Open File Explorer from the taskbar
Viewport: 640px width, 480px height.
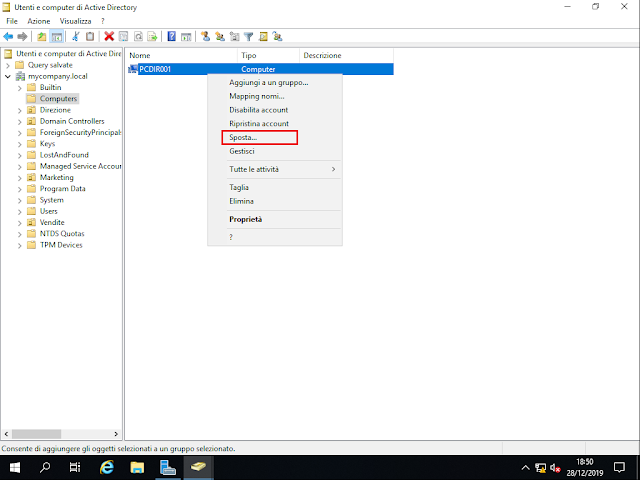click(137, 467)
